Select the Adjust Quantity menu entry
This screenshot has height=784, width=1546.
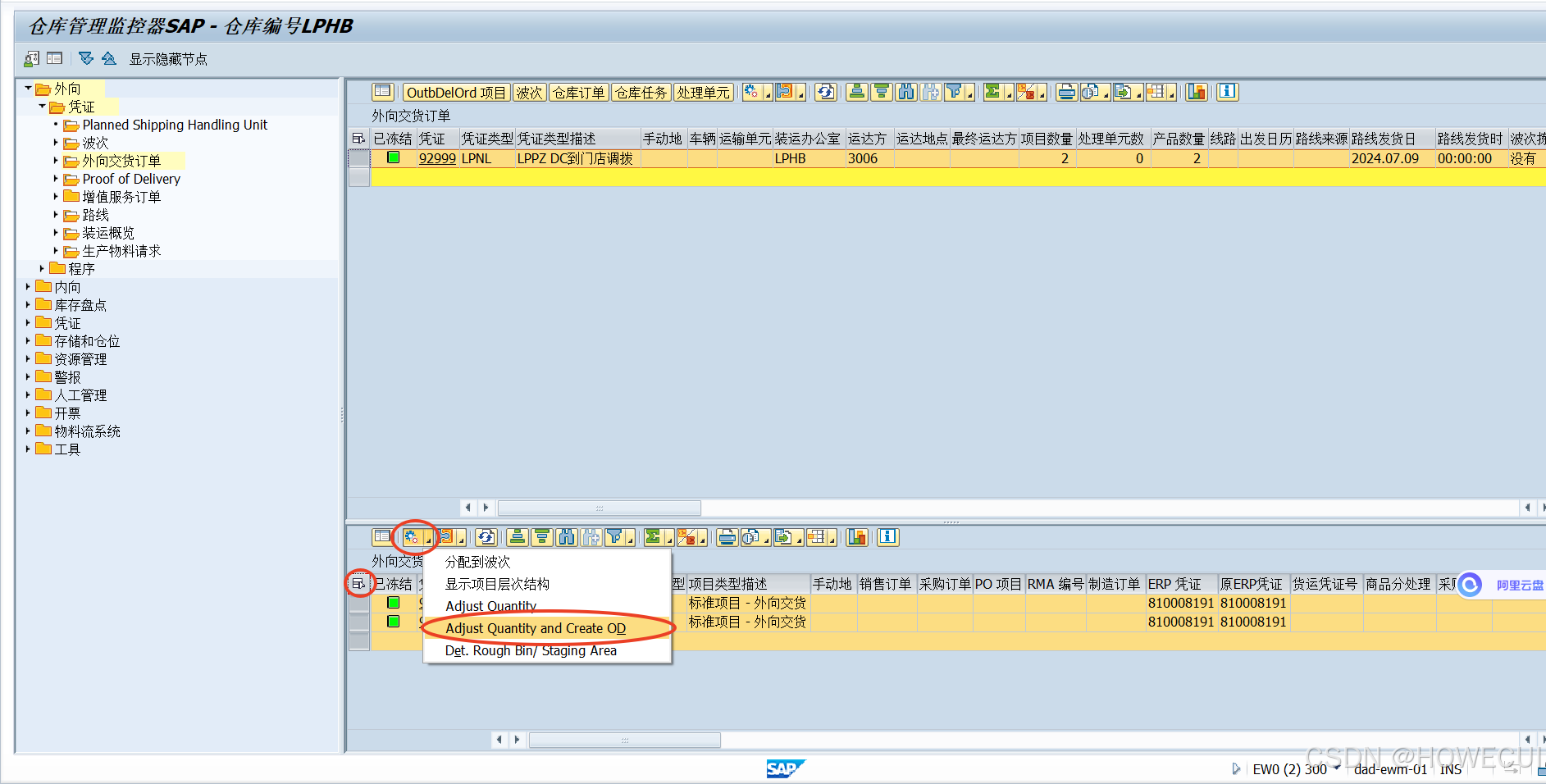pyautogui.click(x=547, y=606)
